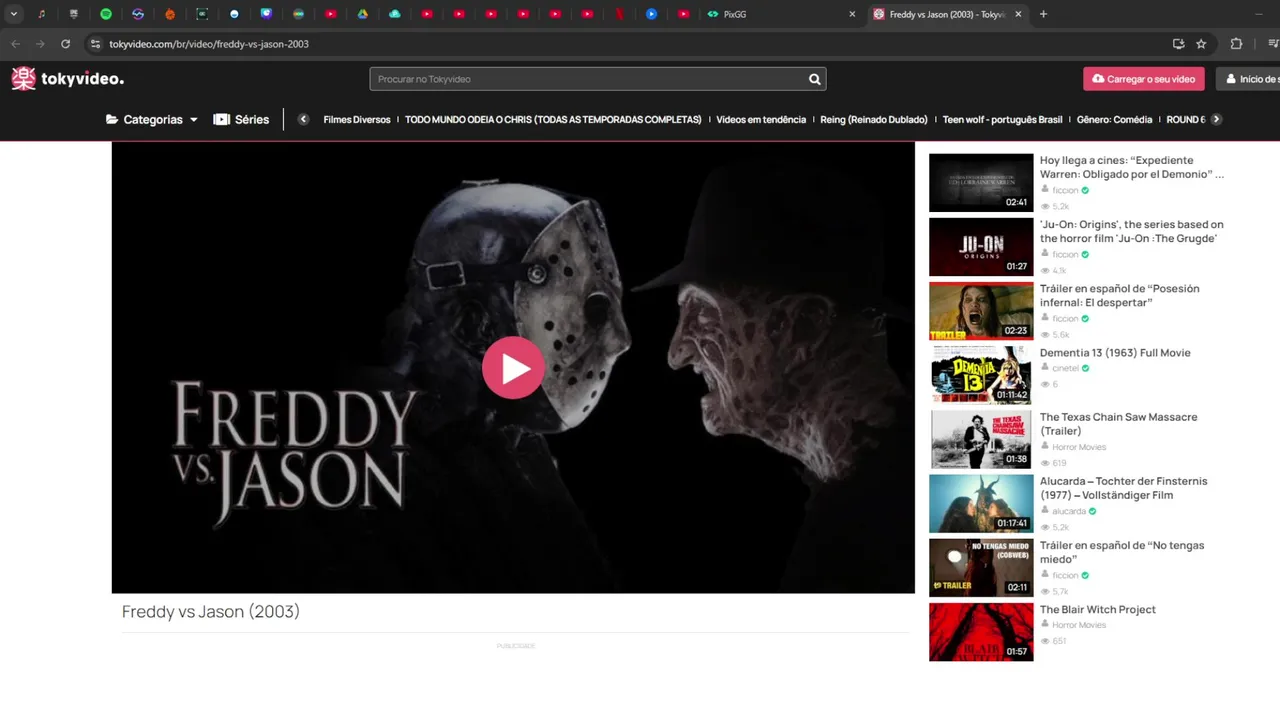Open the media control icon in toolbar
The height and width of the screenshot is (720, 1280).
click(1273, 44)
